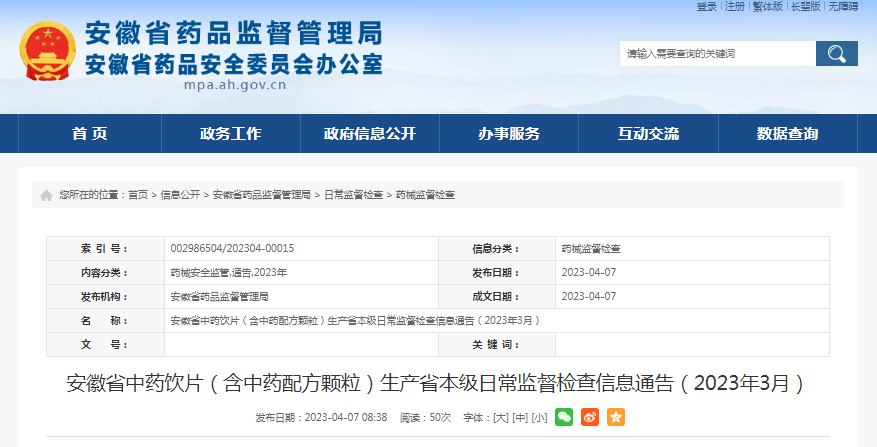Open the 首页 navigation tab
The image size is (877, 447).
pyautogui.click(x=89, y=133)
